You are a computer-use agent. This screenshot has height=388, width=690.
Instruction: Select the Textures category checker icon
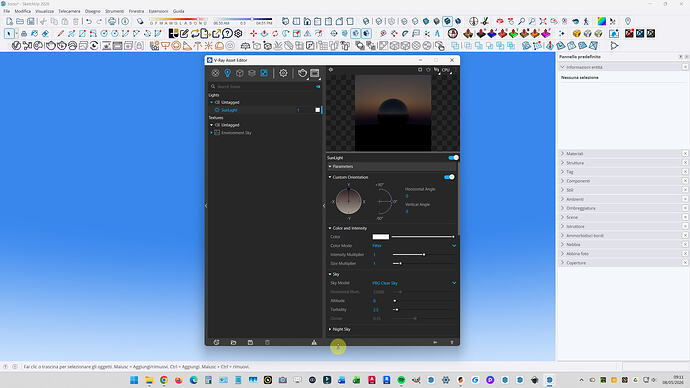(264, 73)
